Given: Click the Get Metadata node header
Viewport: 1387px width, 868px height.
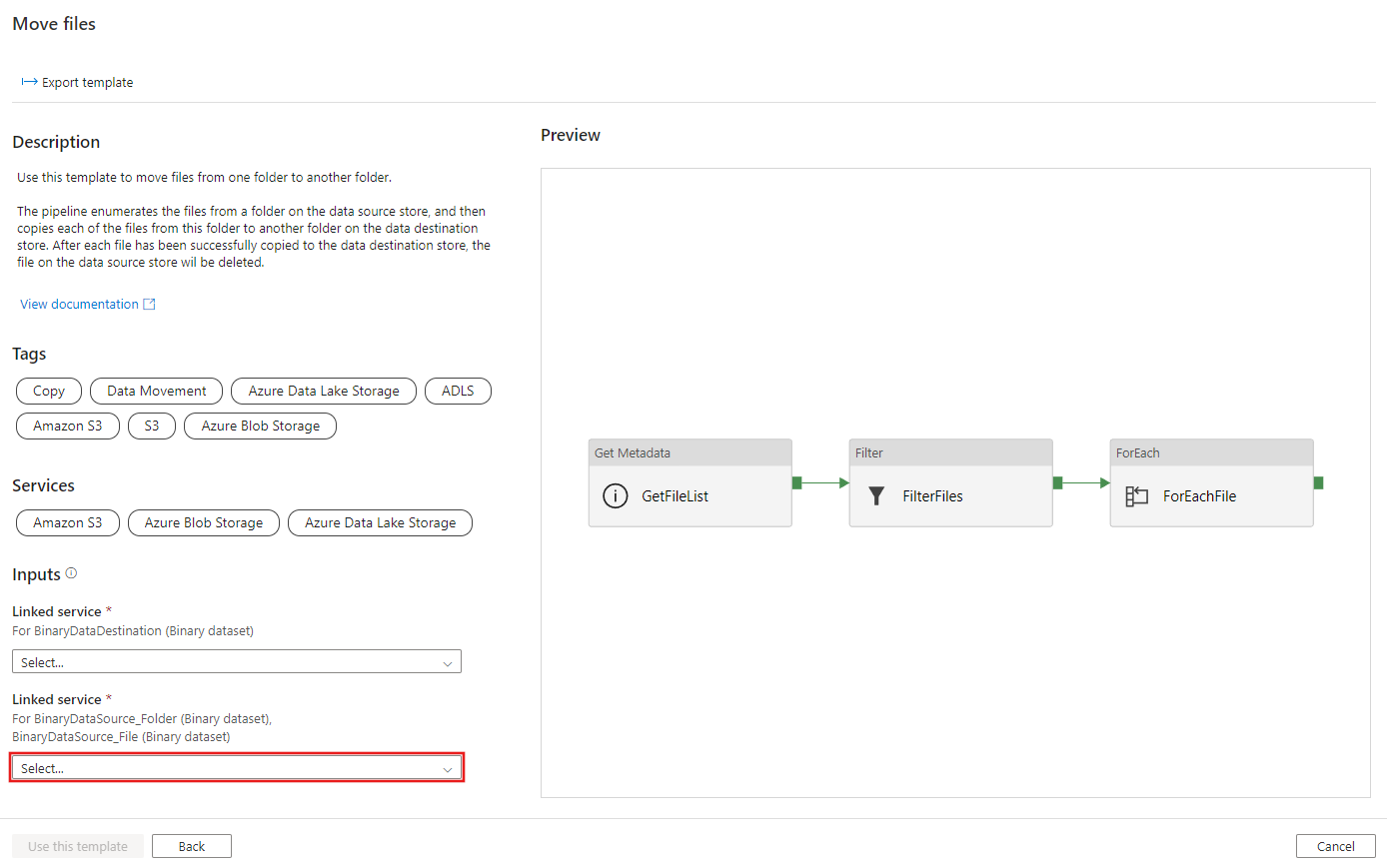Looking at the screenshot, I should [x=691, y=452].
